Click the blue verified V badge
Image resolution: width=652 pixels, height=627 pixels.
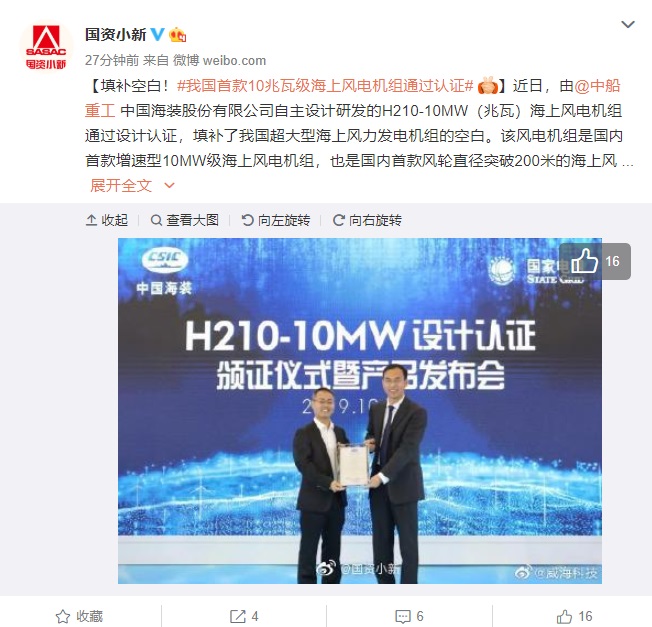pos(158,34)
